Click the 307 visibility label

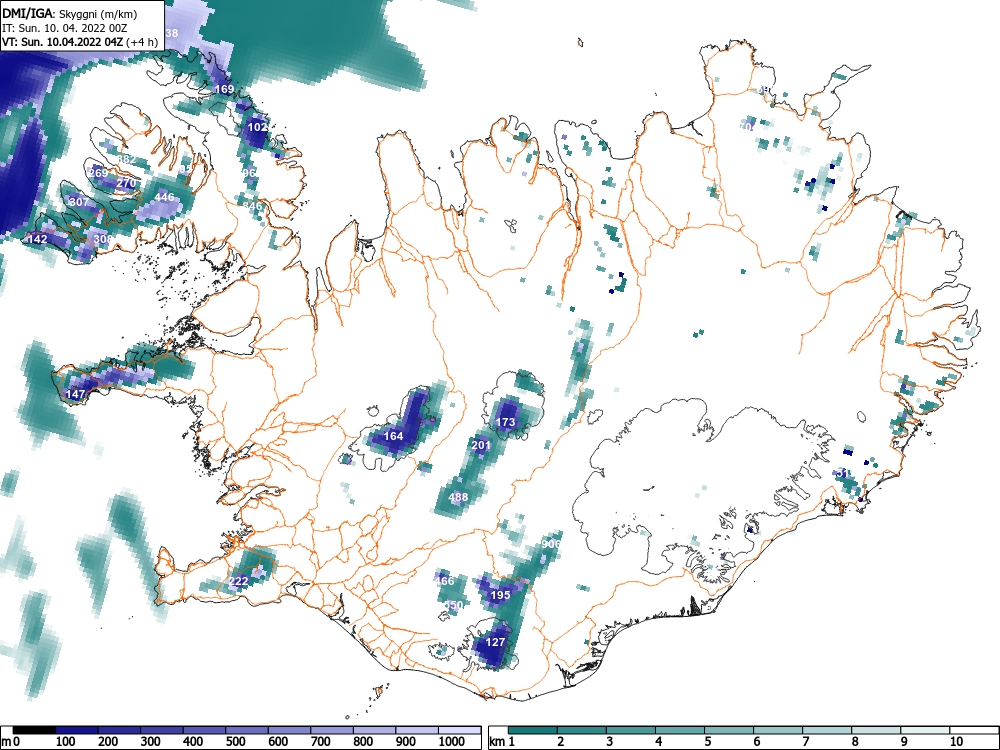tap(79, 202)
